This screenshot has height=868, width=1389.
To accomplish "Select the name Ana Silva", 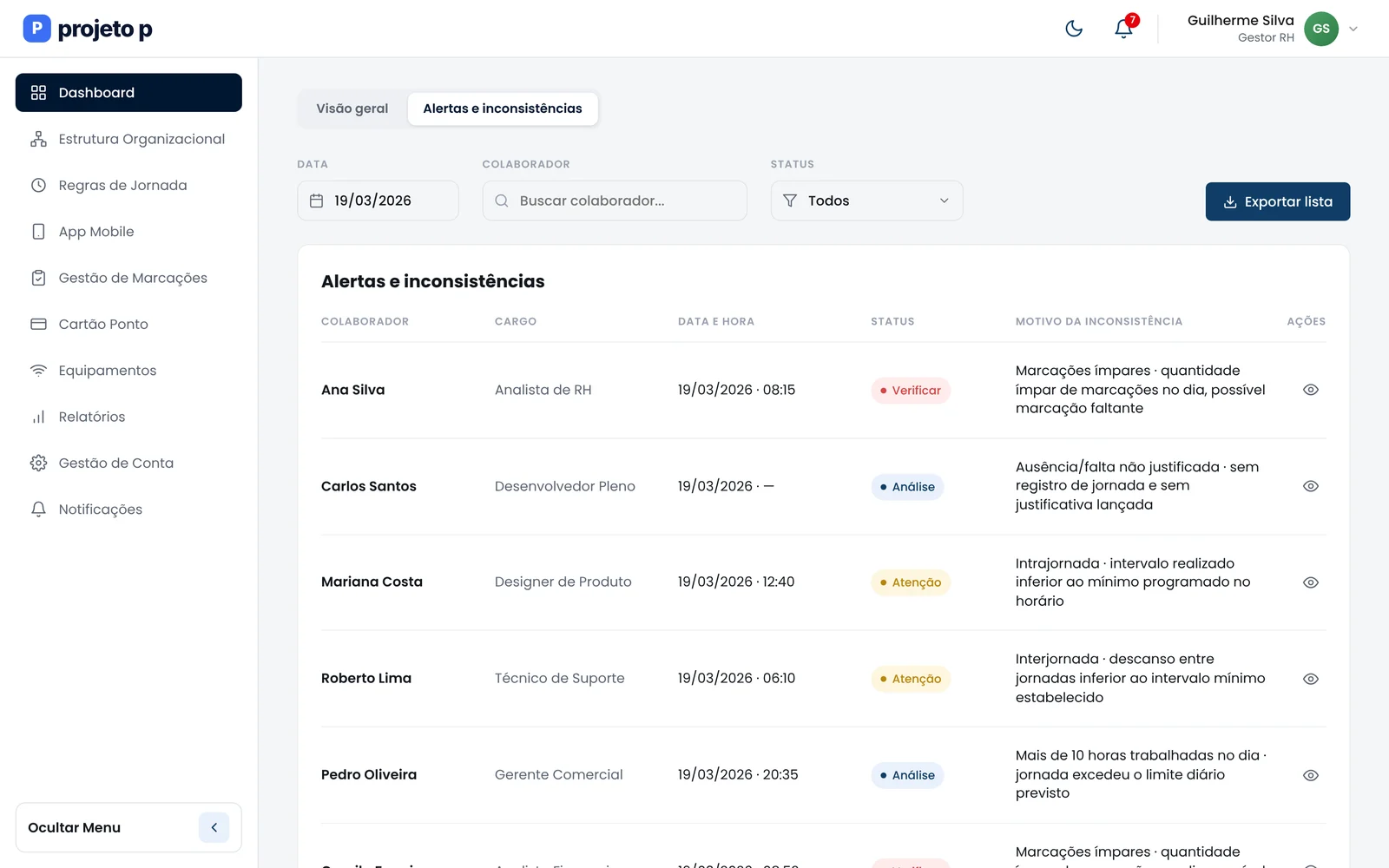I will click(x=352, y=390).
